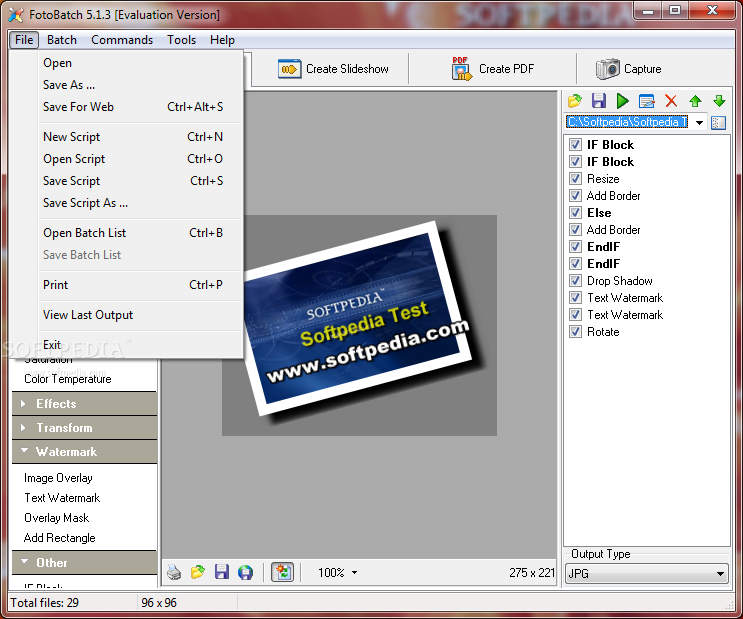Select the Overlay Mask command

pyautogui.click(x=56, y=518)
